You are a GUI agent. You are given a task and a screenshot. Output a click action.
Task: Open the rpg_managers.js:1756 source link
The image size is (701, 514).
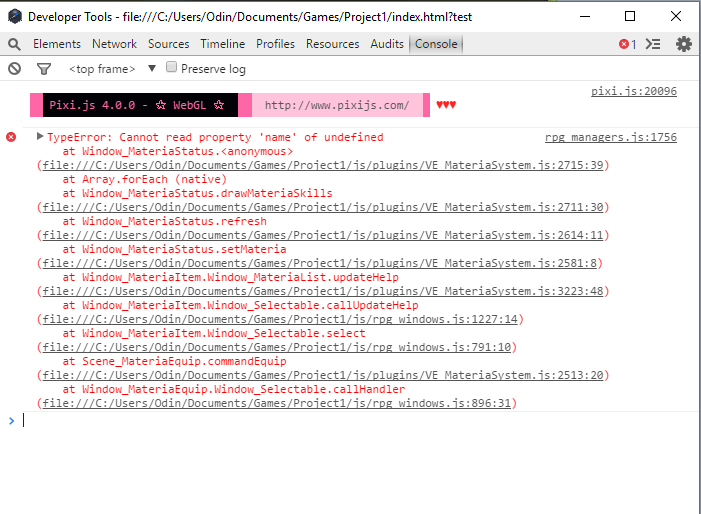click(611, 137)
